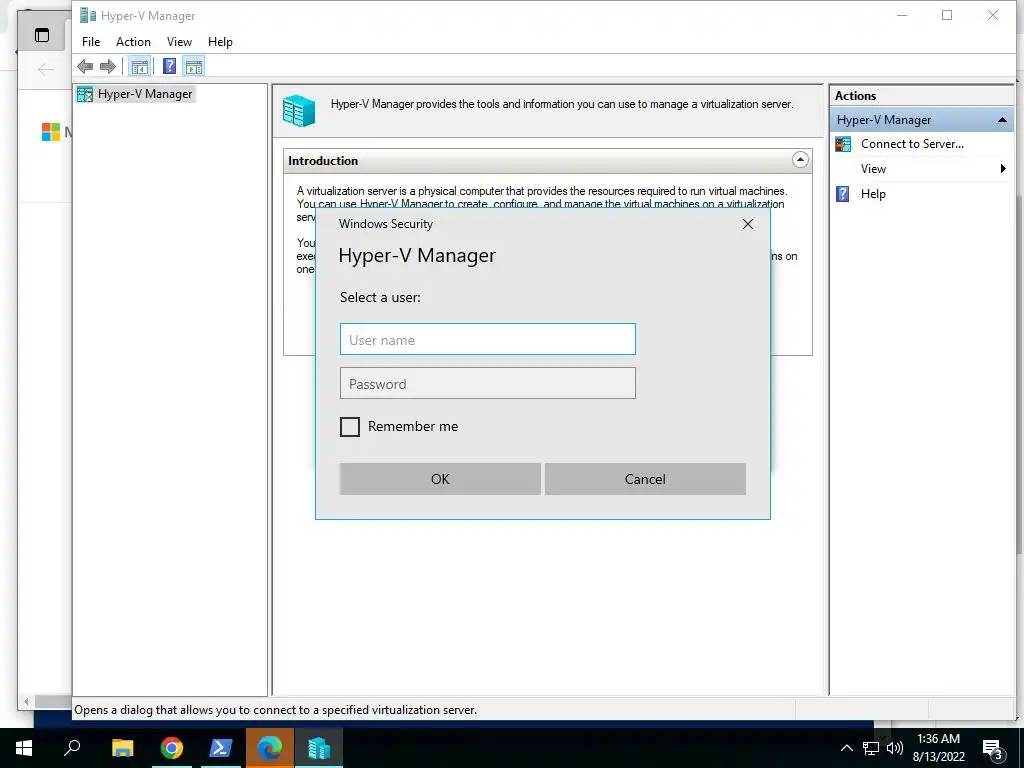
Task: Toggle Show/Hide Console Tree toolbar icon
Action: (x=139, y=66)
